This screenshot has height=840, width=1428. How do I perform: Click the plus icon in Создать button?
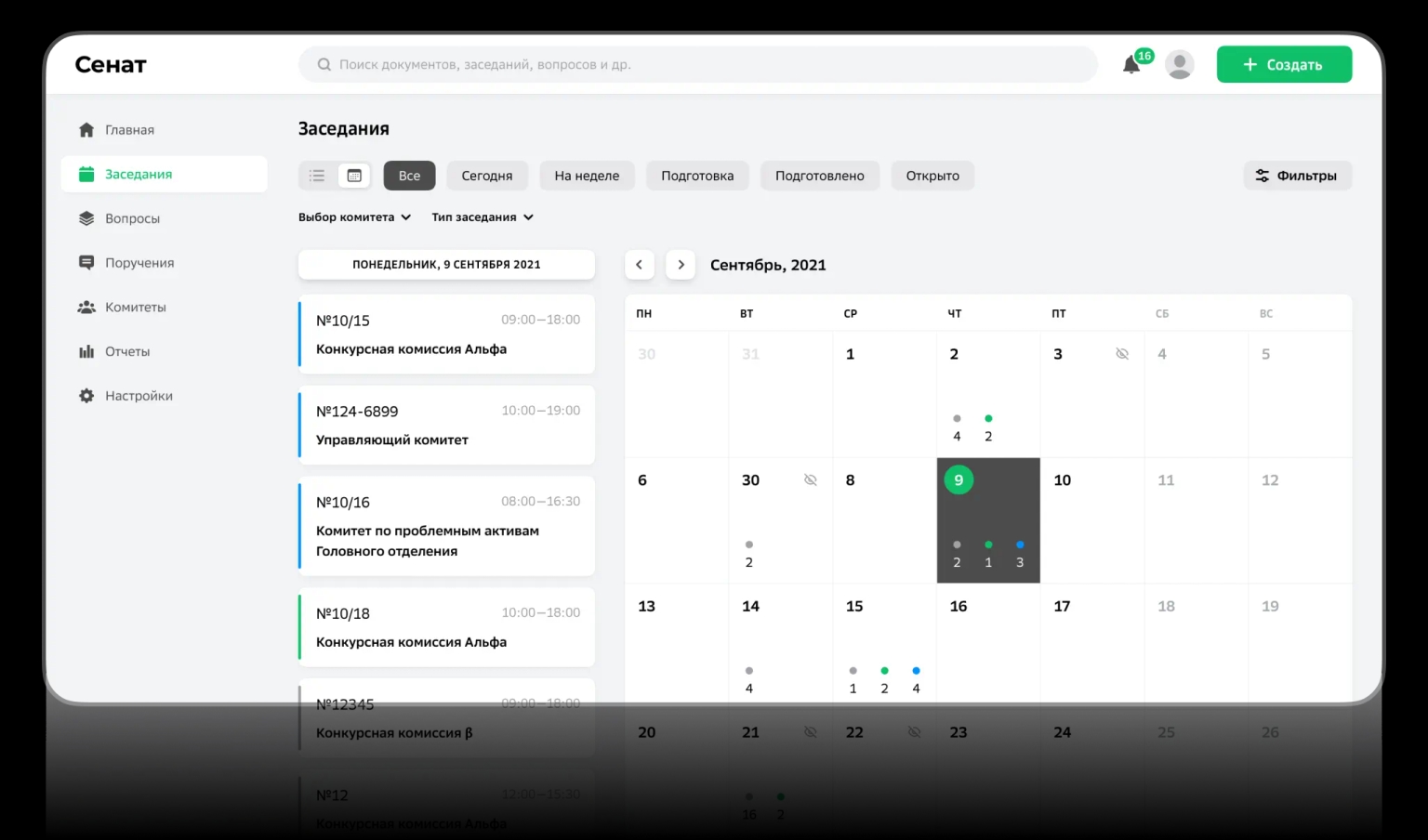(1250, 64)
